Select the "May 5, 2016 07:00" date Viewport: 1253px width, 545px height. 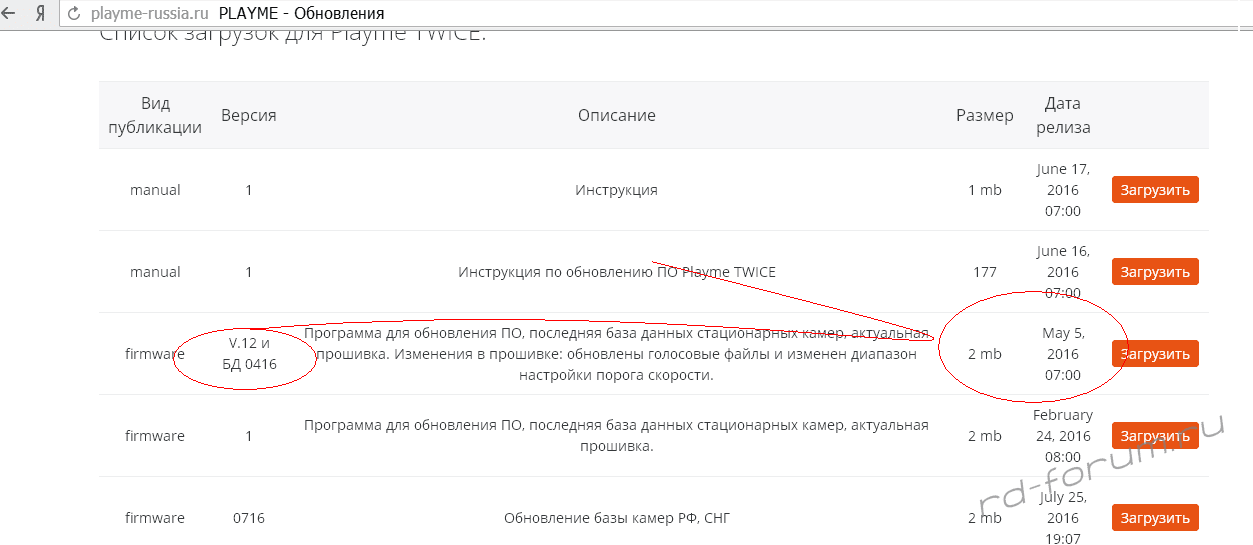point(1063,354)
